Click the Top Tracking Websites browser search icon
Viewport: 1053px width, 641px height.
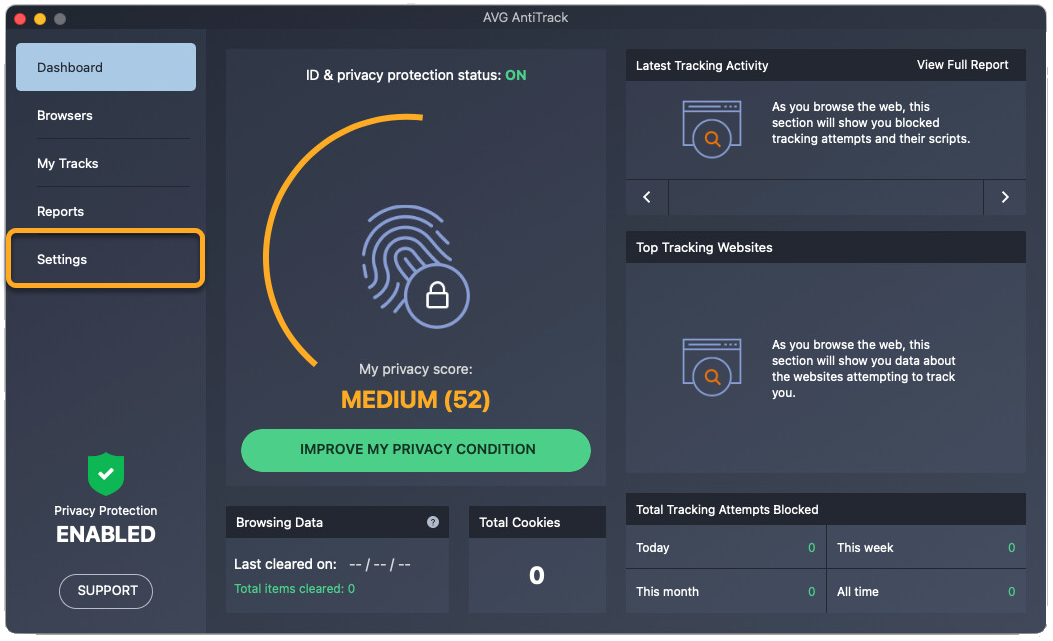(x=712, y=362)
